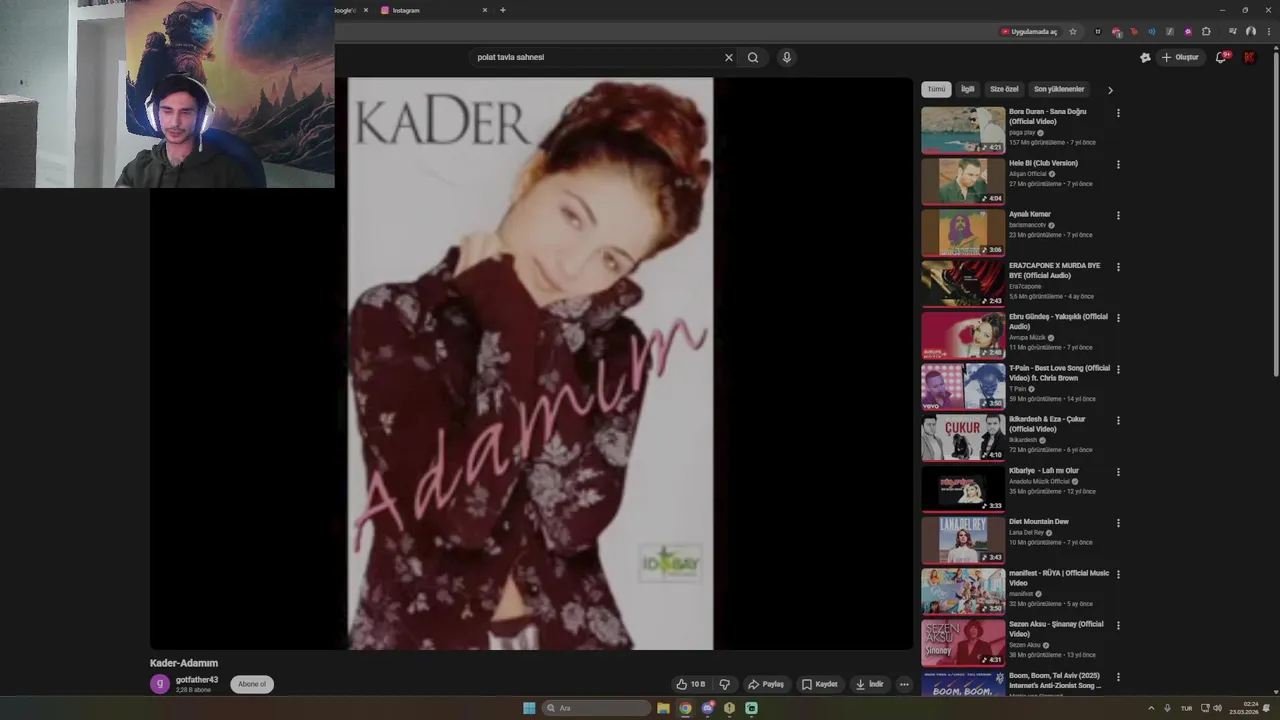Open options menu for T-Pain Best Love Song
Viewport: 1280px width, 720px height.
[1118, 369]
